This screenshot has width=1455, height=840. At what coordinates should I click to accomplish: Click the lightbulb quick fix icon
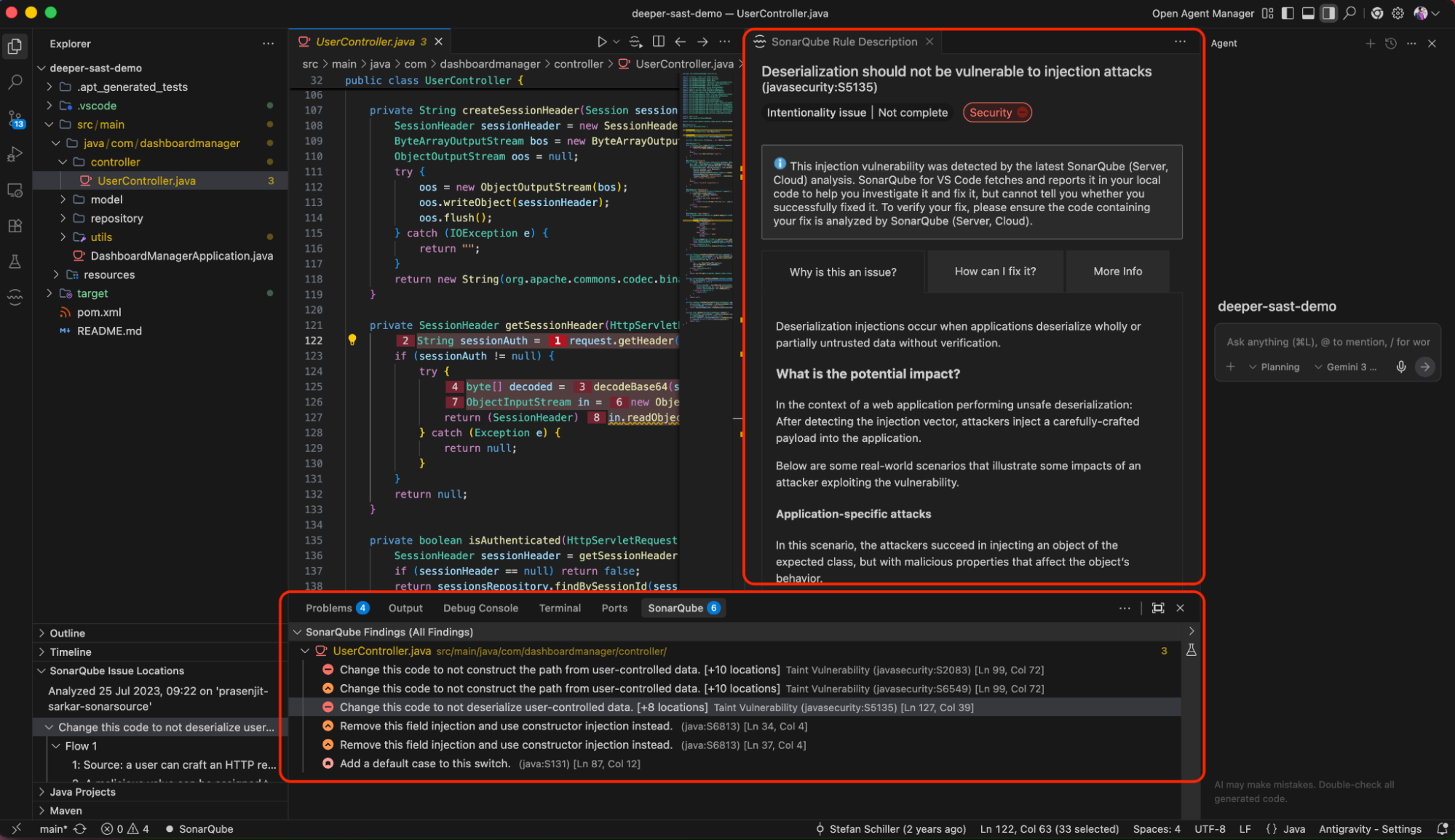(352, 340)
